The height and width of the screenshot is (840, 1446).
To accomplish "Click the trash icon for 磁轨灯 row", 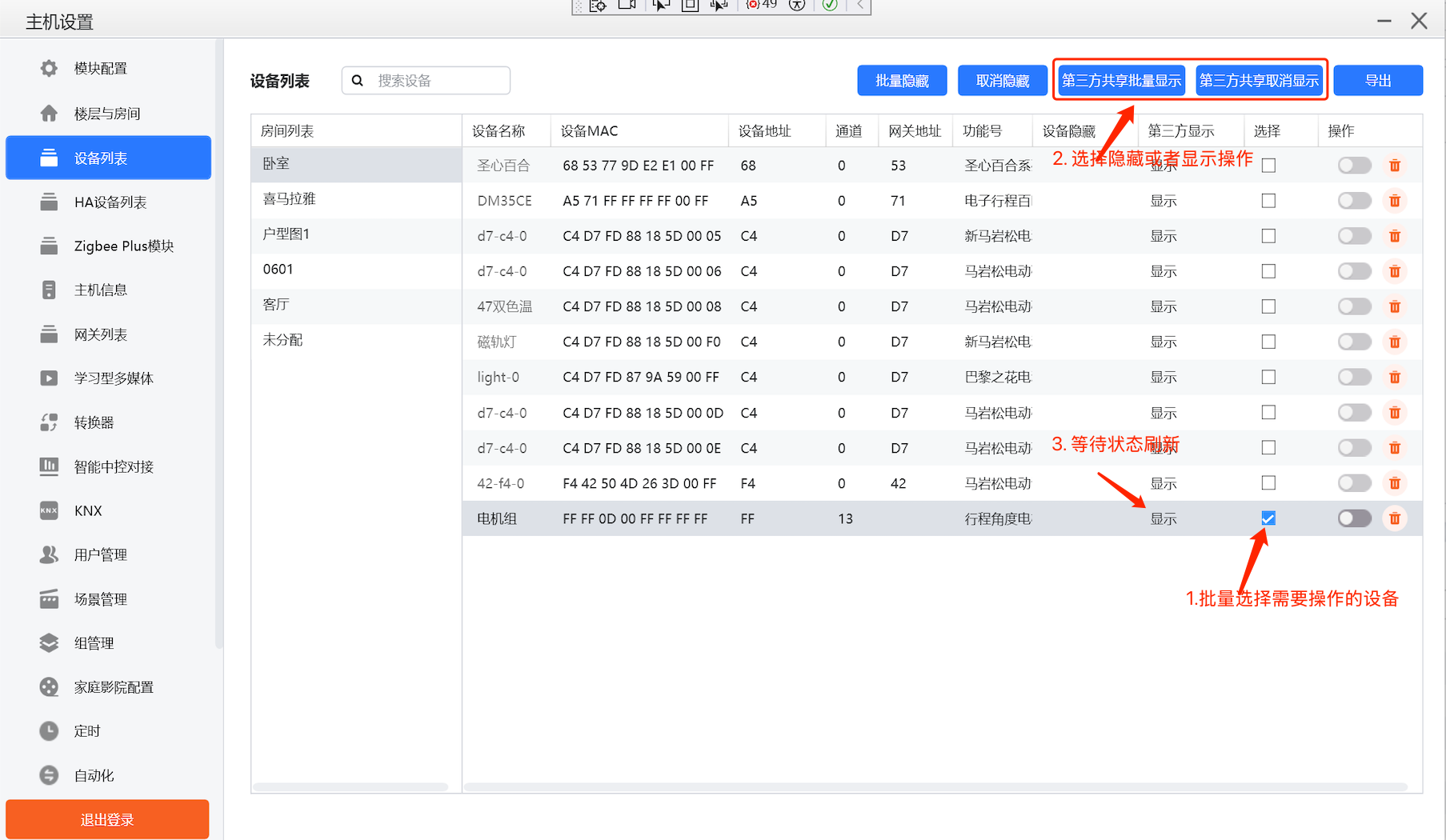I will pyautogui.click(x=1394, y=342).
